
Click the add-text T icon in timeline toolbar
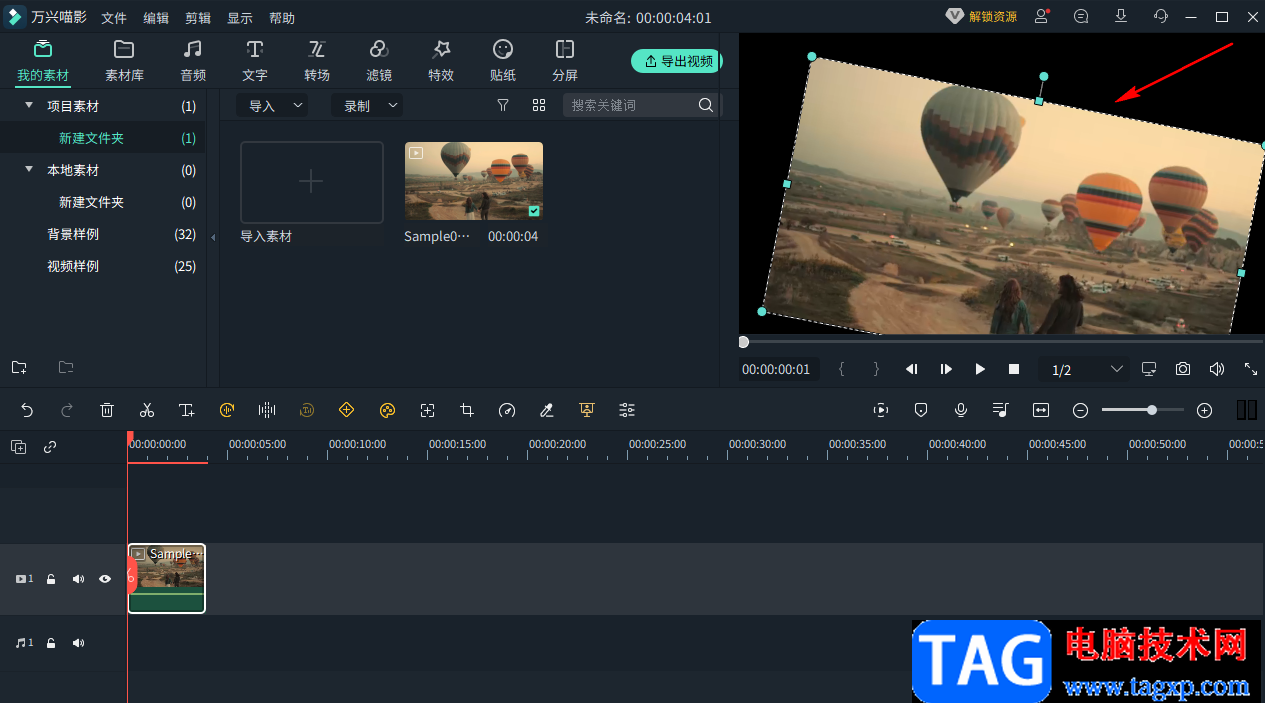point(187,410)
